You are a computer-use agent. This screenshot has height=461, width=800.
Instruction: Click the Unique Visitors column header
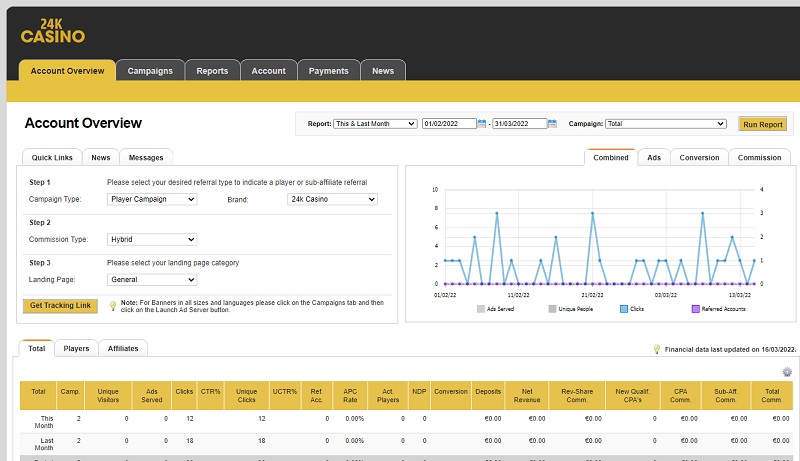pos(108,396)
